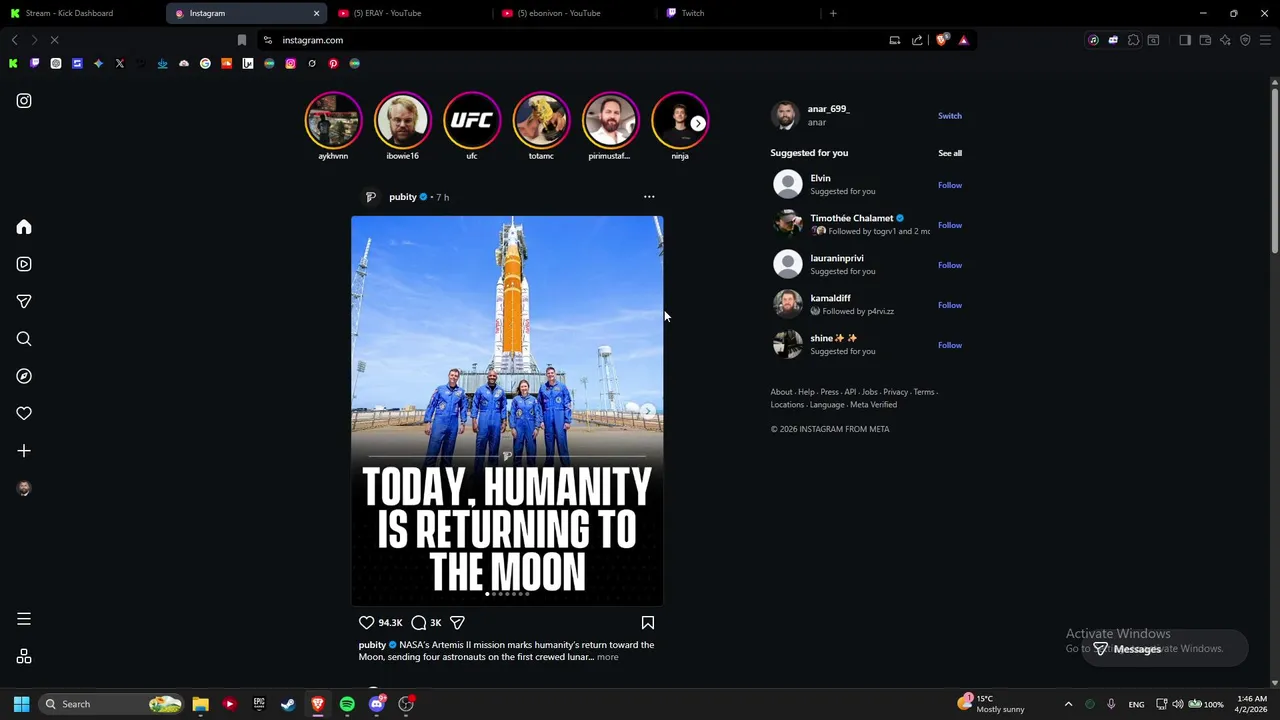Open comments on the pubity post

click(419, 622)
